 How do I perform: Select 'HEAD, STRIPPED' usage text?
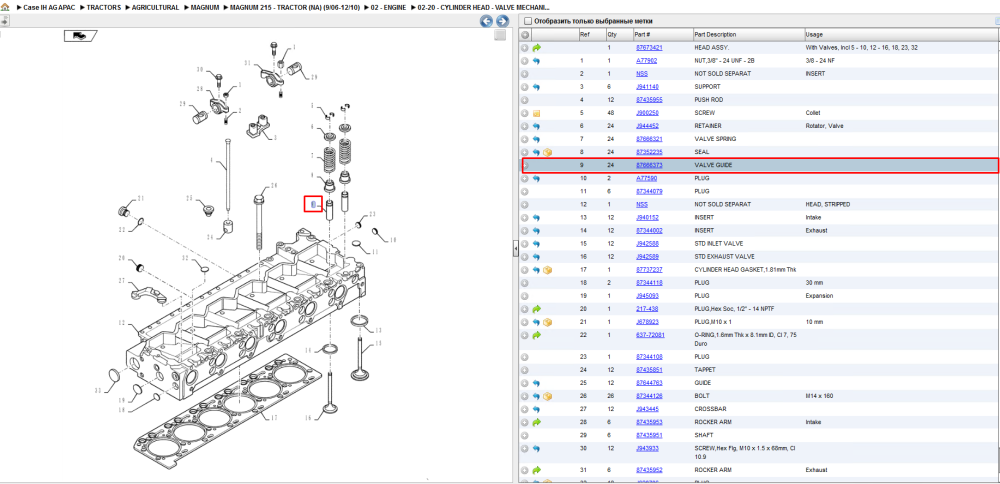827,205
